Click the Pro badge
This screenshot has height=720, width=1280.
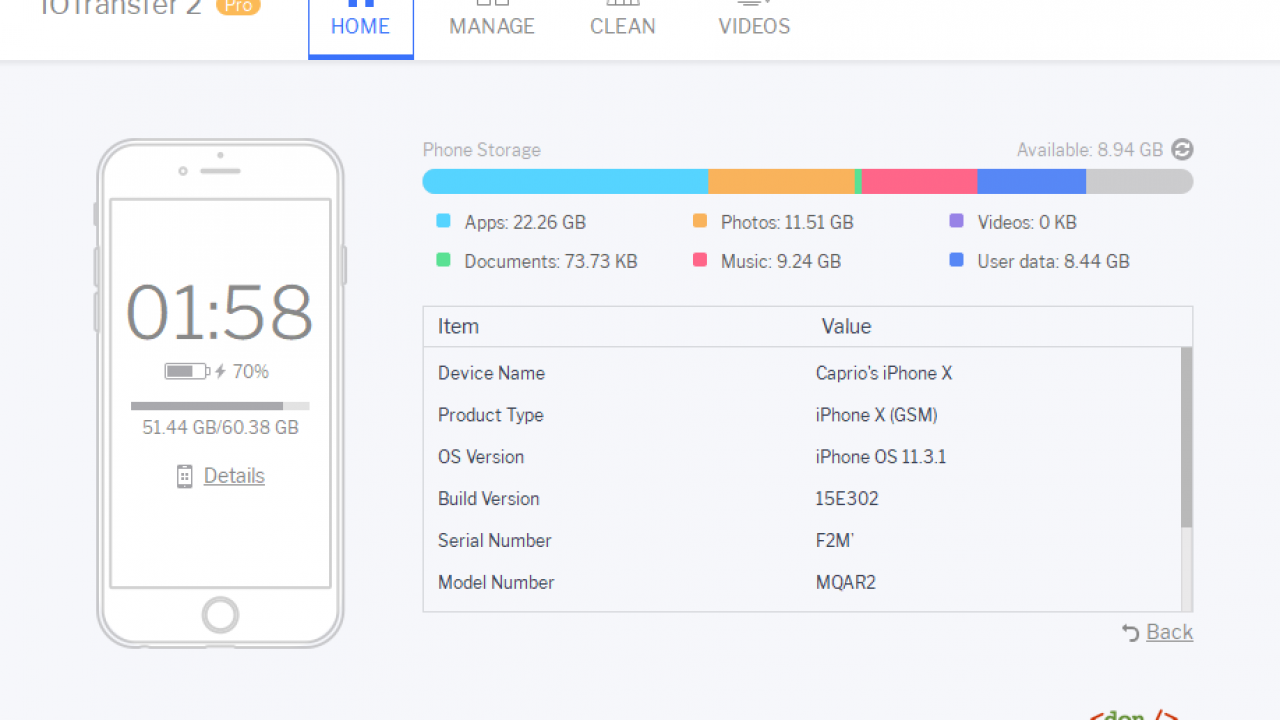pyautogui.click(x=238, y=6)
